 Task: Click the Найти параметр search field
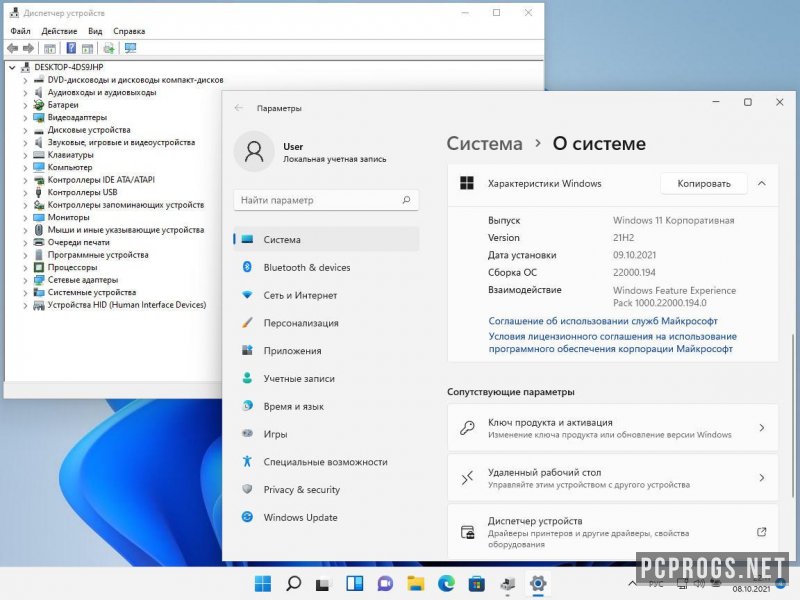(x=326, y=200)
